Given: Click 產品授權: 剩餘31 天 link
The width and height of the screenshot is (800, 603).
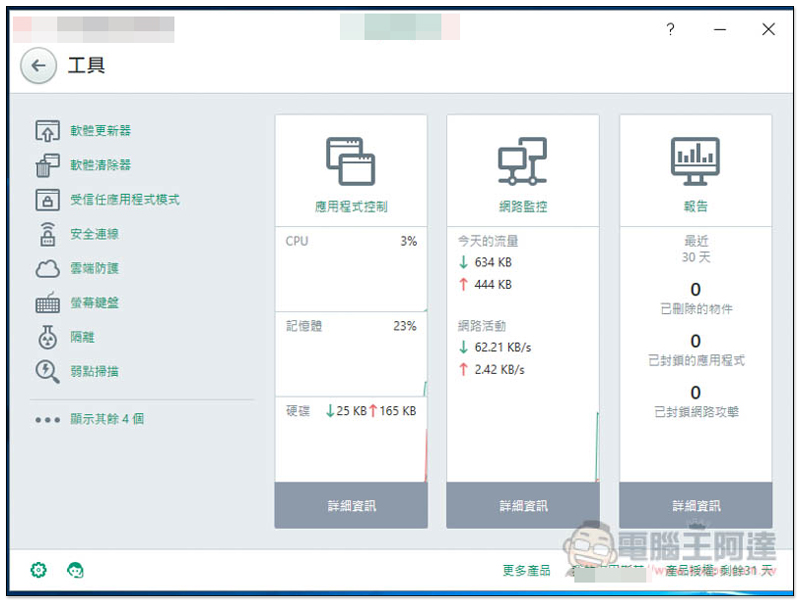Looking at the screenshot, I should point(719,570).
